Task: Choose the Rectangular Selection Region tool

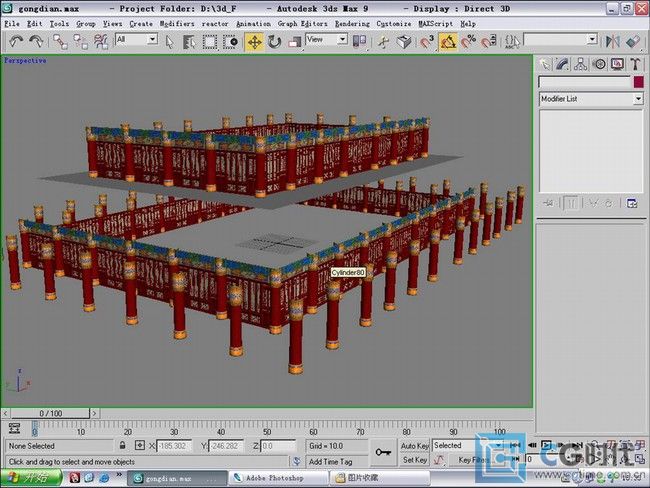Action: click(210, 42)
